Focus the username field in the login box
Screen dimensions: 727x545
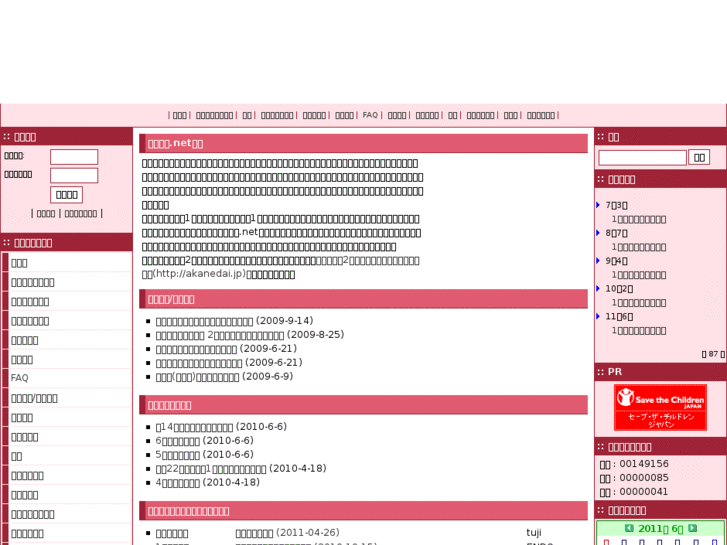(74, 157)
